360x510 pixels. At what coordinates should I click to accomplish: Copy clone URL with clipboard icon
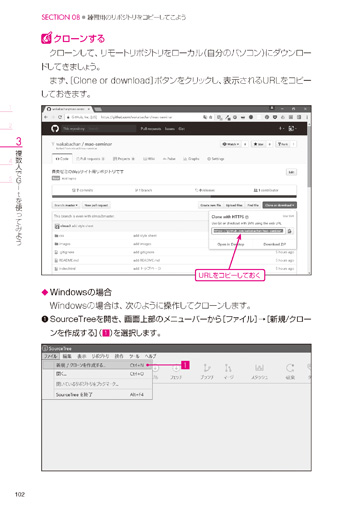point(290,231)
